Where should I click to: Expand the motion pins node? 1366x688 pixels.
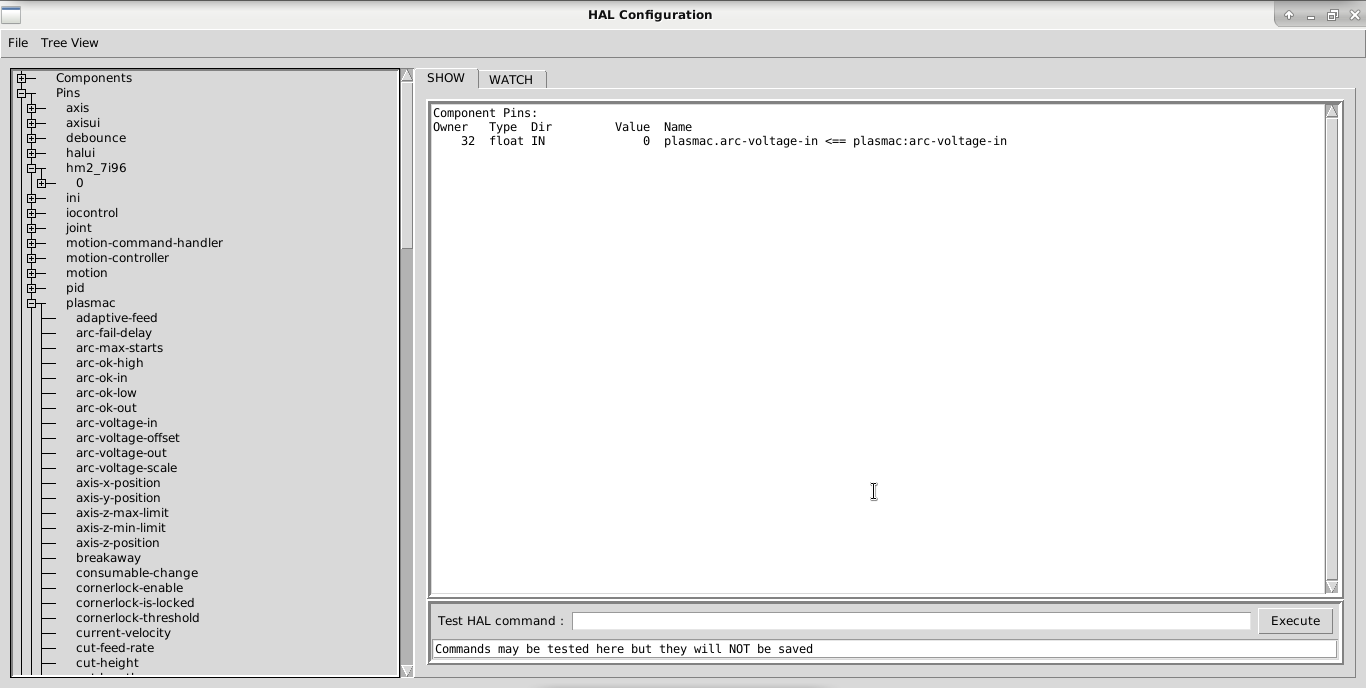pos(32,273)
